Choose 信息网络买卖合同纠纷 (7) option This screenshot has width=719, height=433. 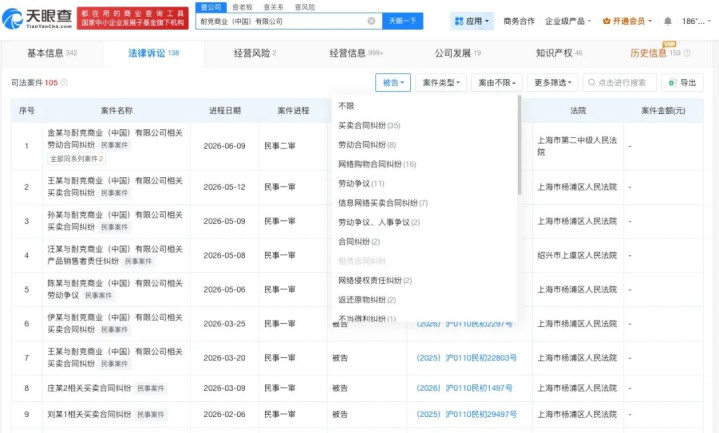click(x=383, y=203)
